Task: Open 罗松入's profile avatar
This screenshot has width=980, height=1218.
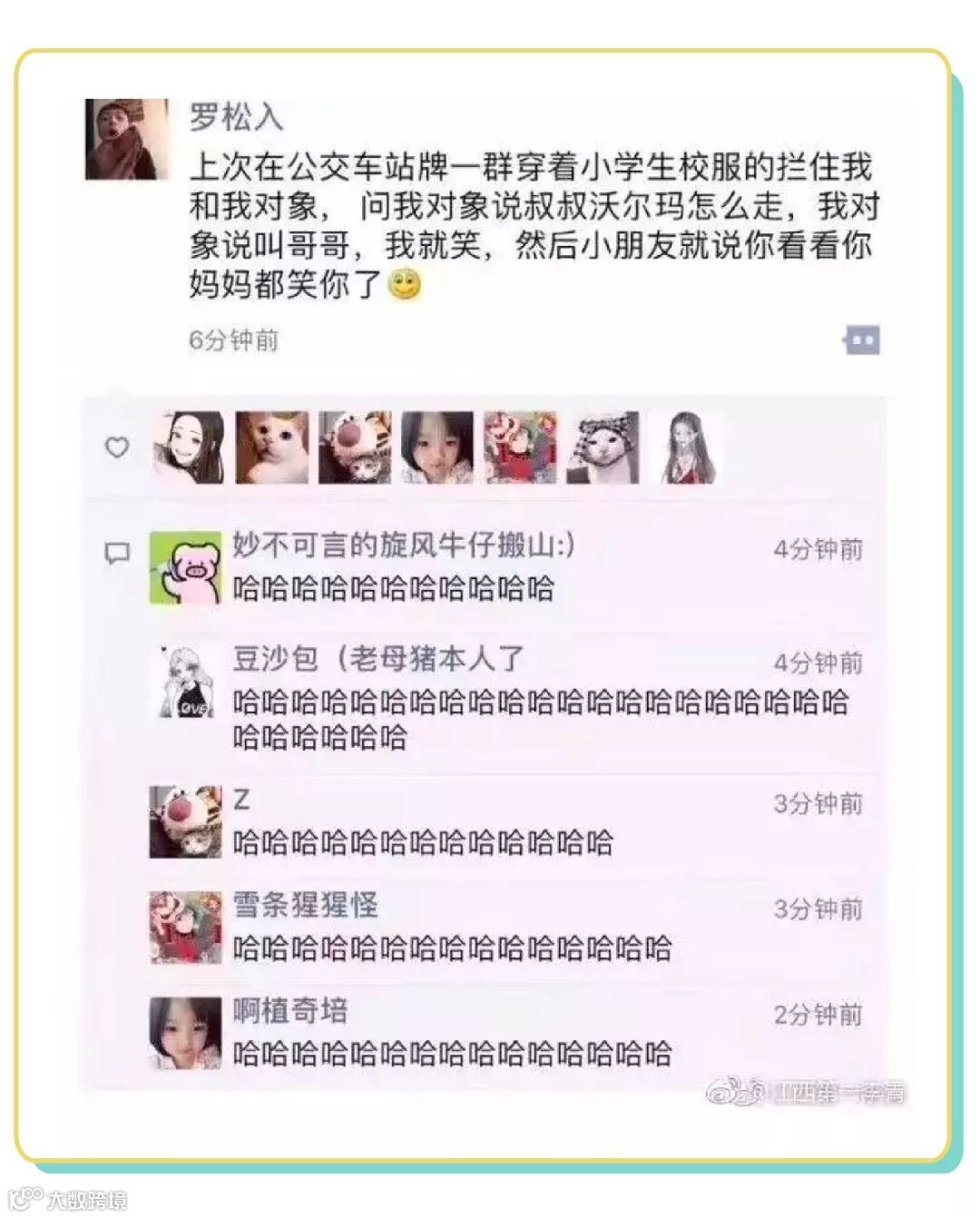Action: (x=126, y=139)
